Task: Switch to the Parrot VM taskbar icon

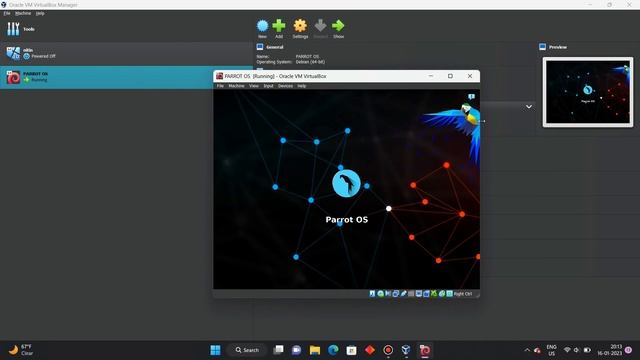Action: click(424, 350)
